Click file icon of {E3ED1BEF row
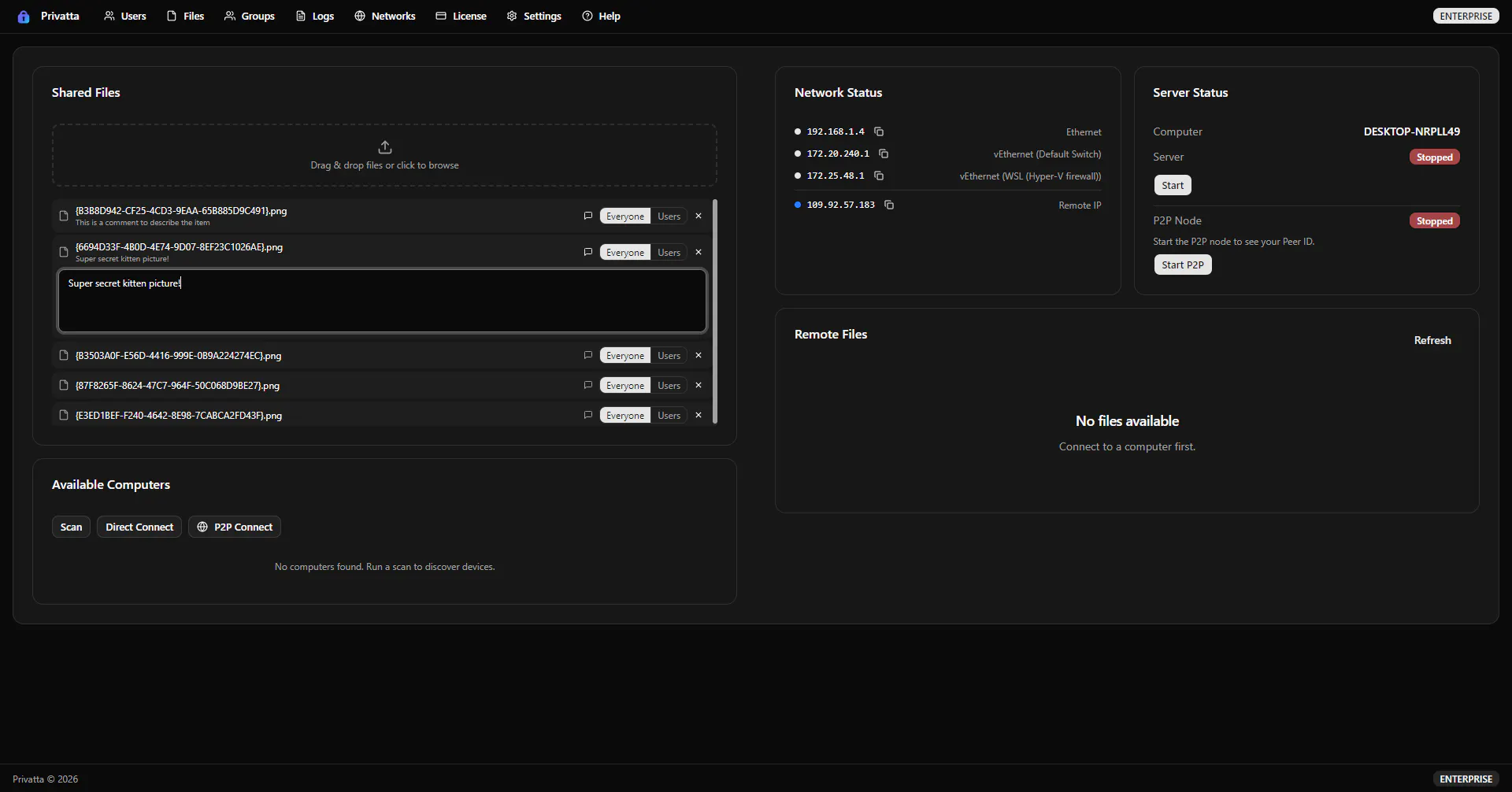Screen dimensions: 1512x792 point(64,415)
